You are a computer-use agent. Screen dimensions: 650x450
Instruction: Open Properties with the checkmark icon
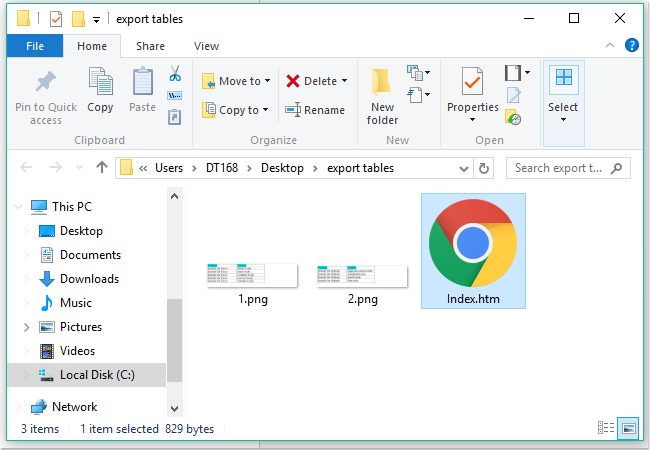472,84
